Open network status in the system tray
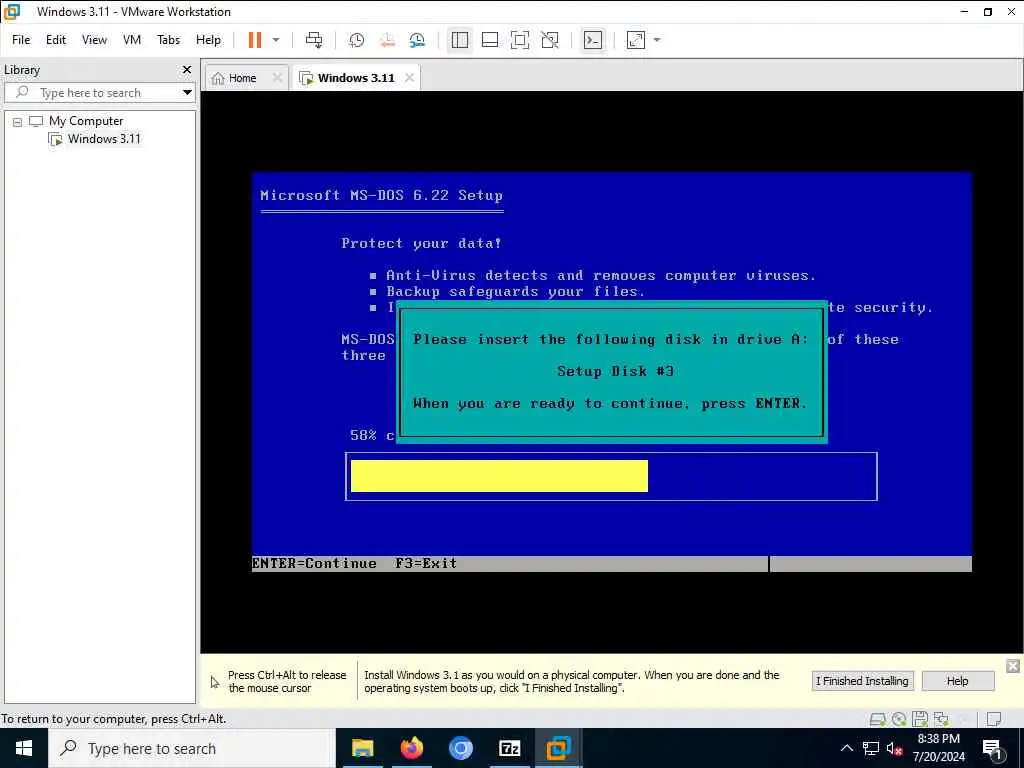This screenshot has width=1024, height=768. 871,748
